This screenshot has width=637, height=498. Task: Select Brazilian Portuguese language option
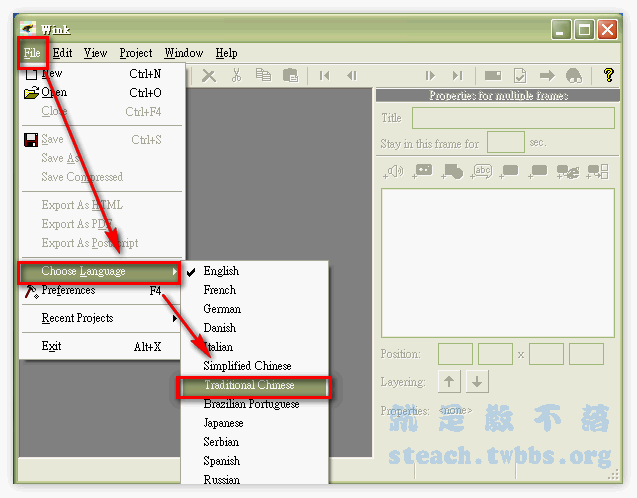[x=254, y=404]
